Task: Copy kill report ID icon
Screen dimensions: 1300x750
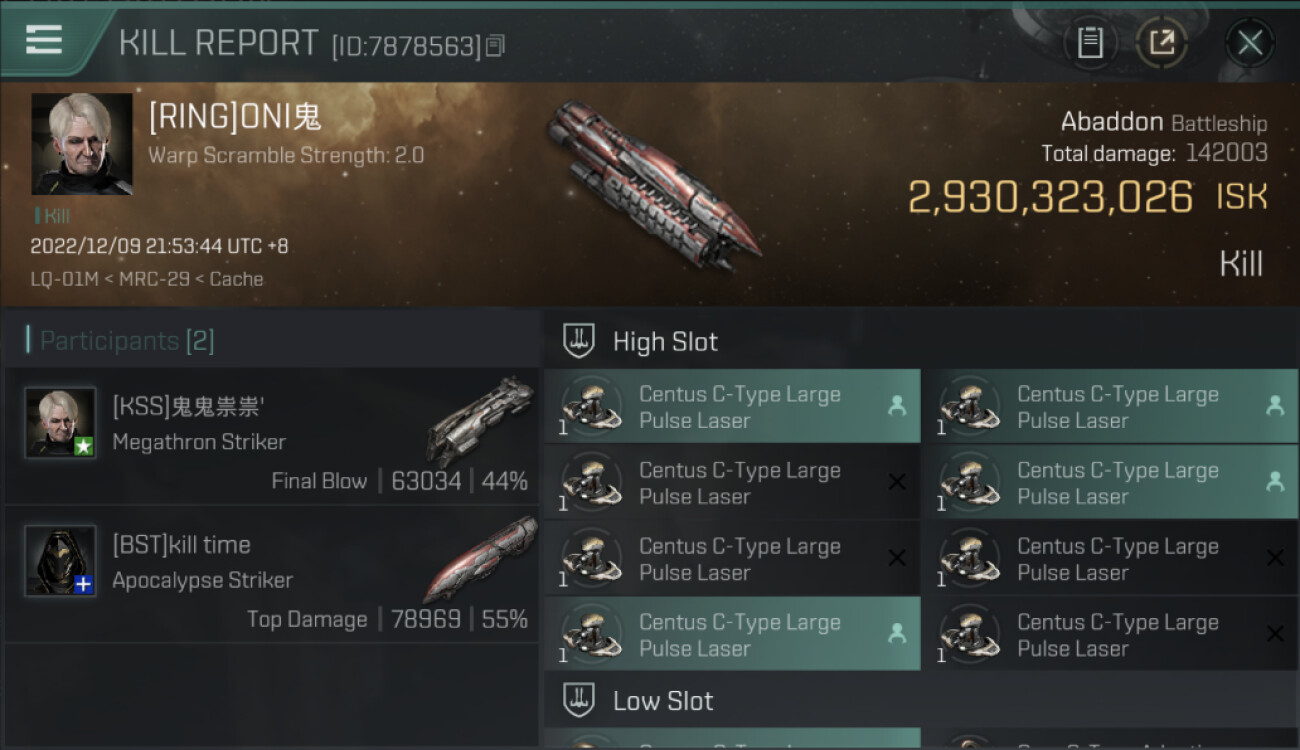Action: coord(495,45)
